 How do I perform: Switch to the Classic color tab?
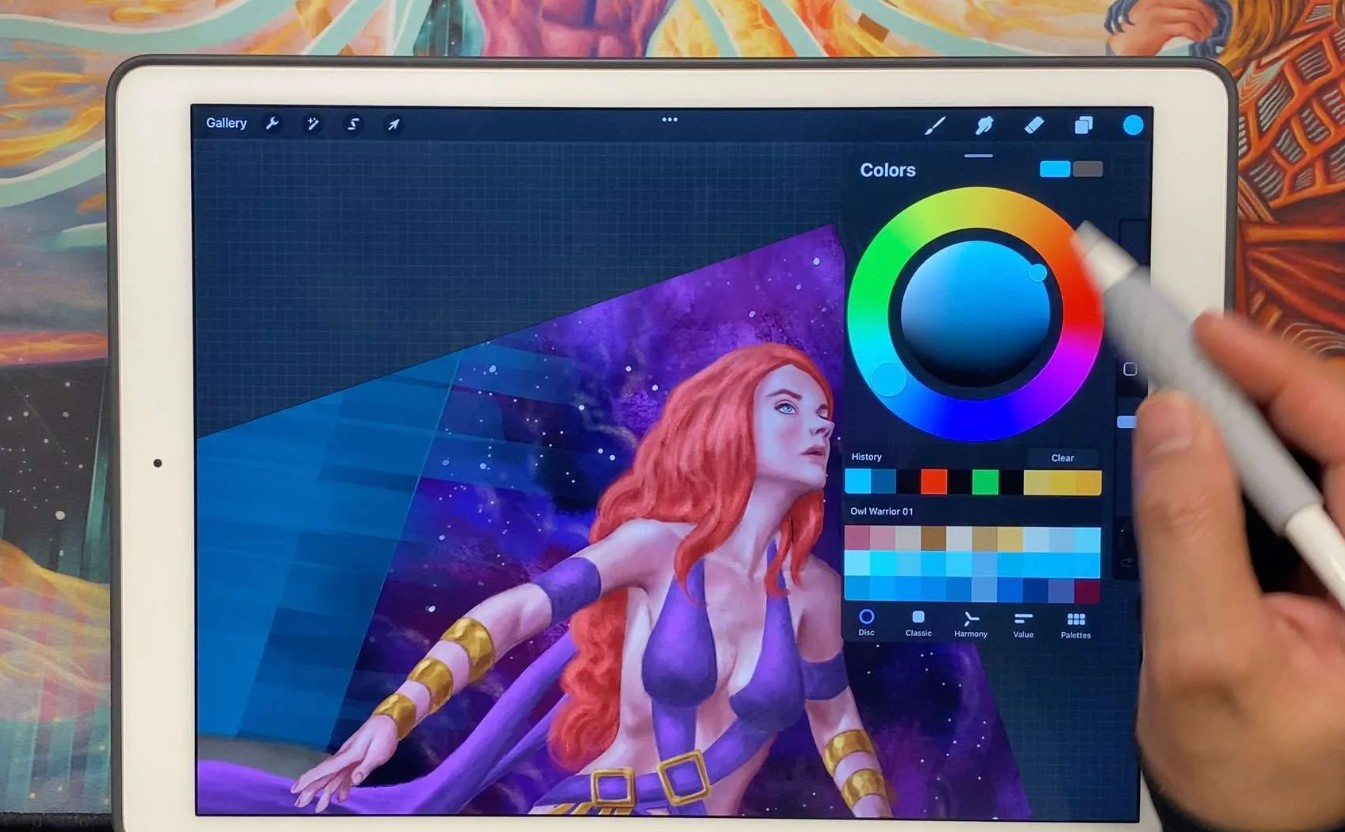pyautogui.click(x=918, y=623)
